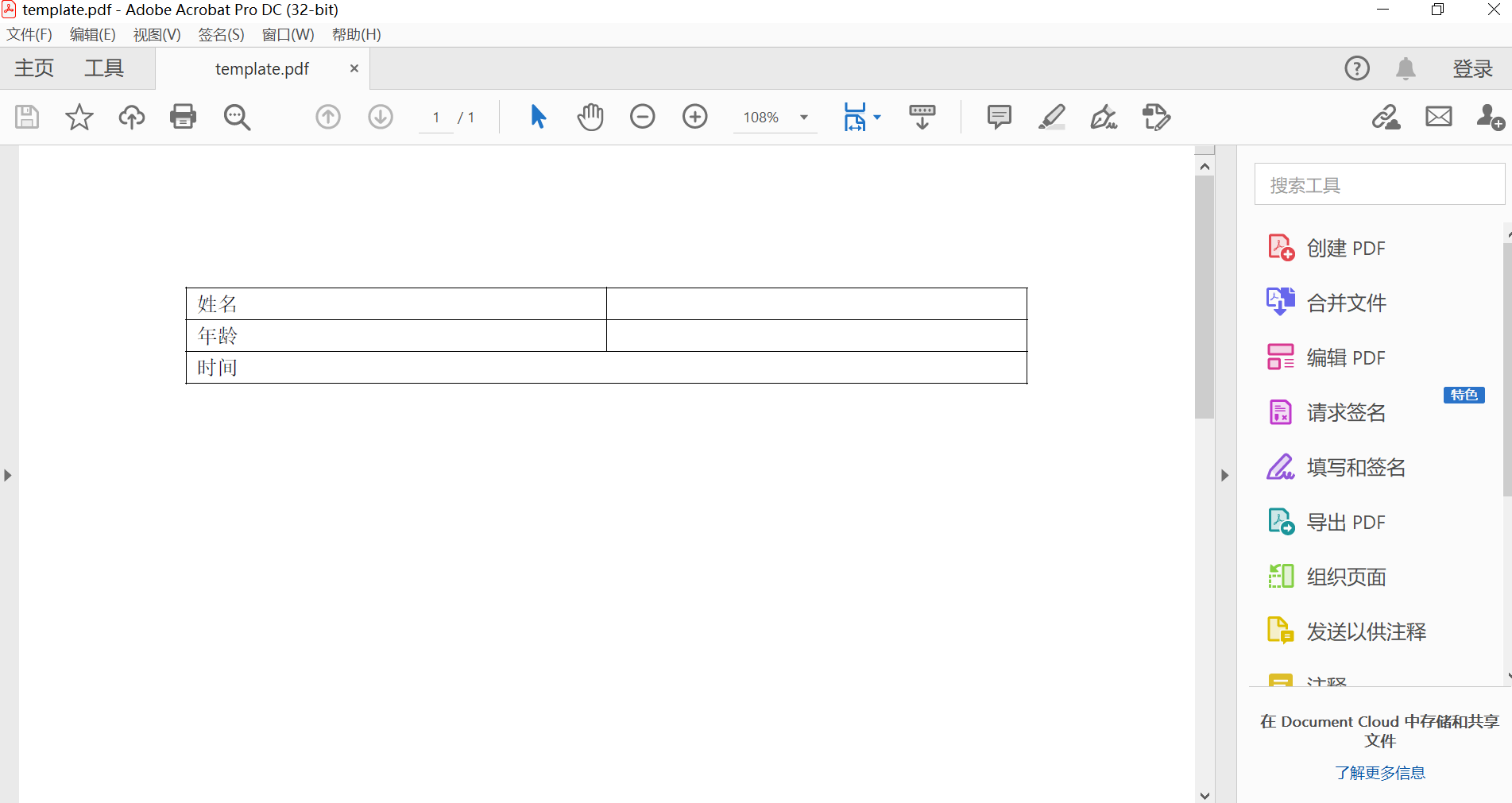The image size is (1512, 803).
Task: Click the page number input field
Action: click(x=436, y=118)
